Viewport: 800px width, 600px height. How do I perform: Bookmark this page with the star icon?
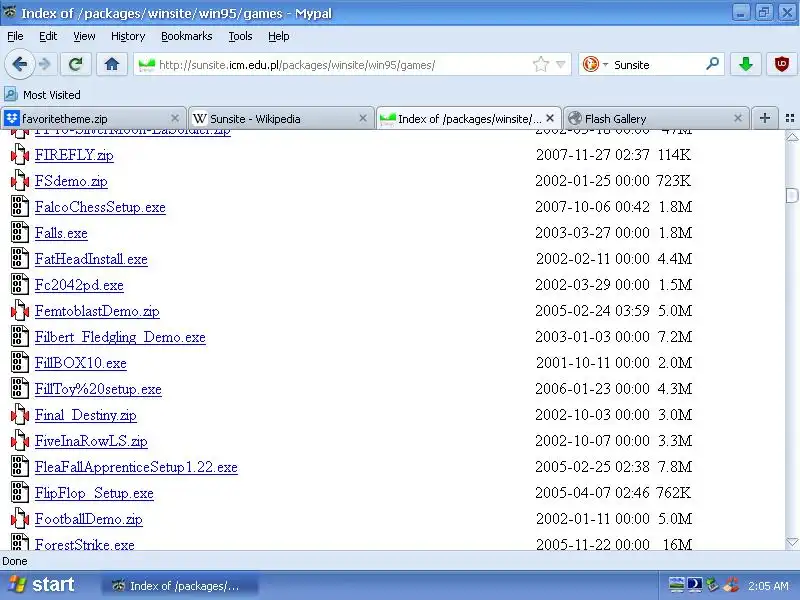coord(540,65)
